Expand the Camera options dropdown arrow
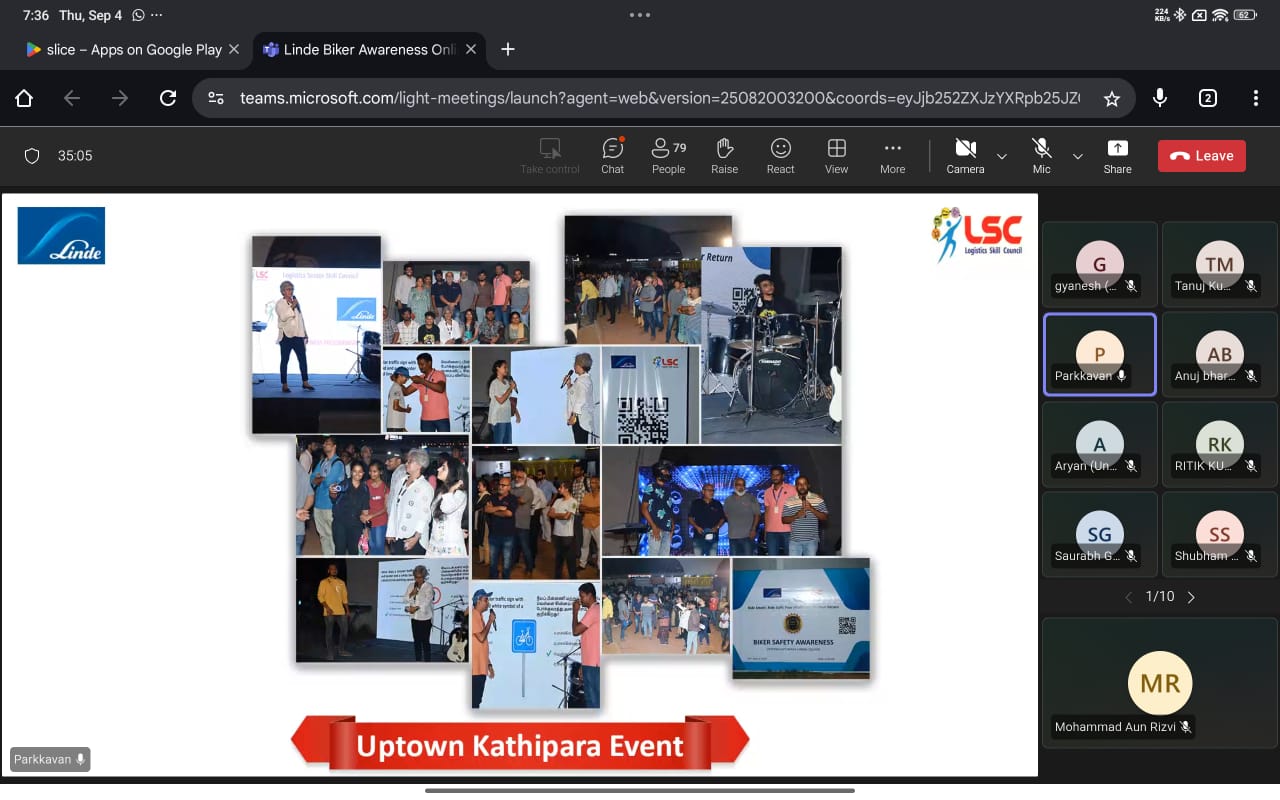 pyautogui.click(x=1001, y=156)
